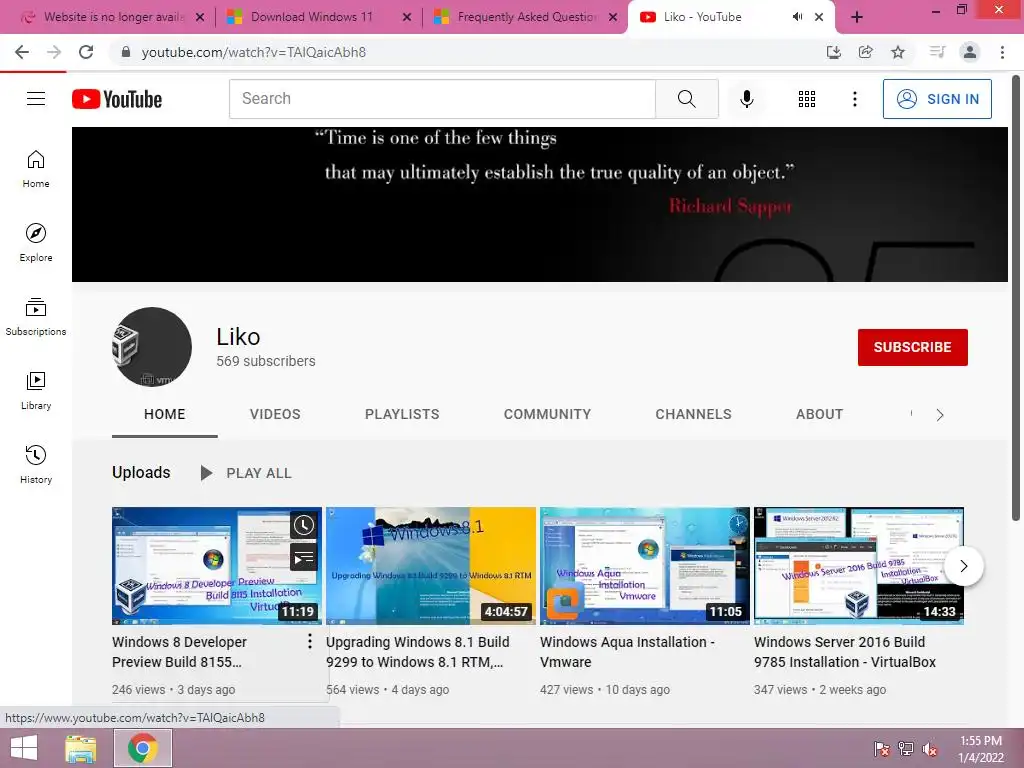
Task: Open the Chrome profile icon
Action: [970, 52]
